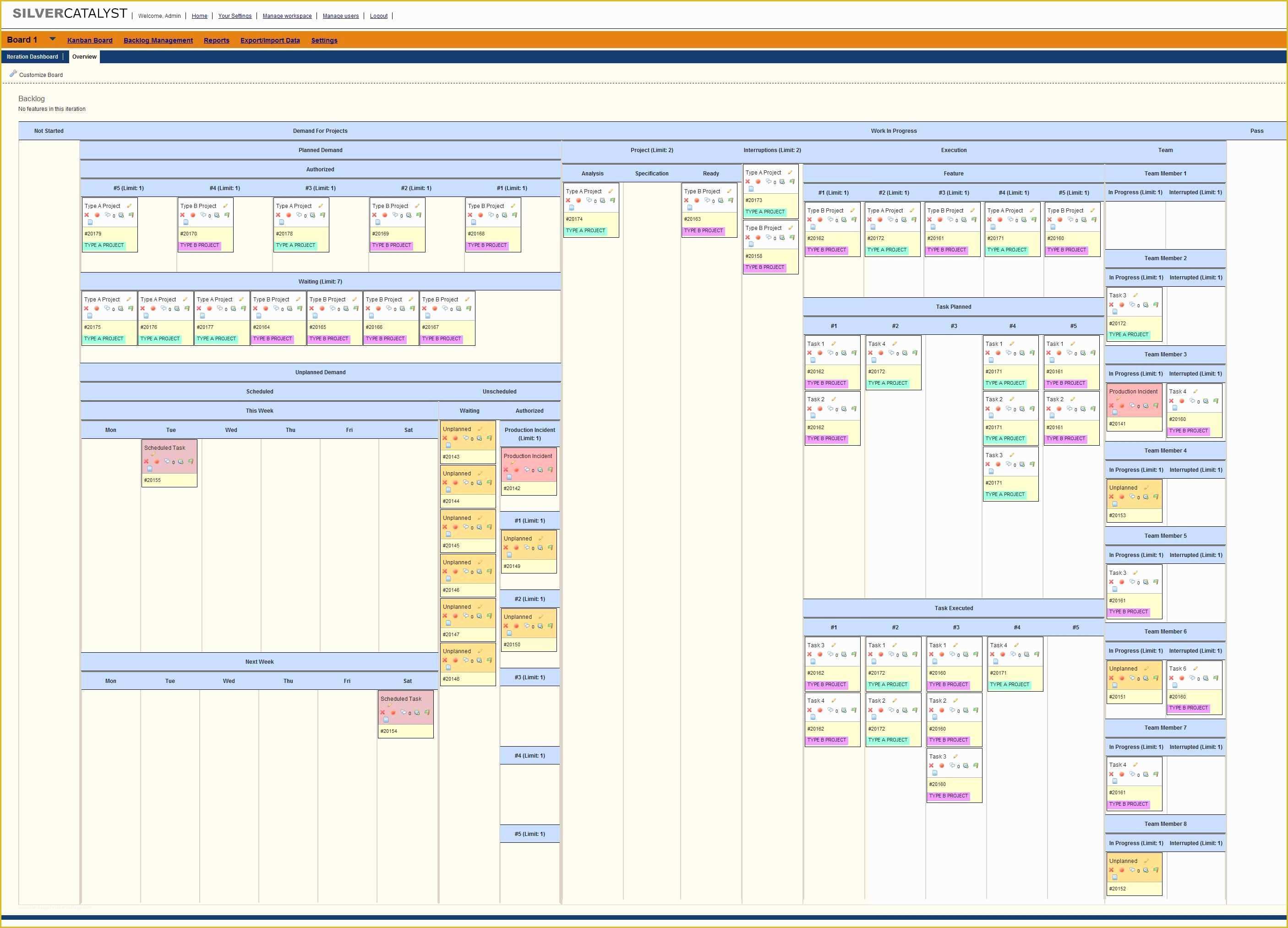
Task: Delete Scheduled Task #20155 via red X
Action: (x=146, y=461)
